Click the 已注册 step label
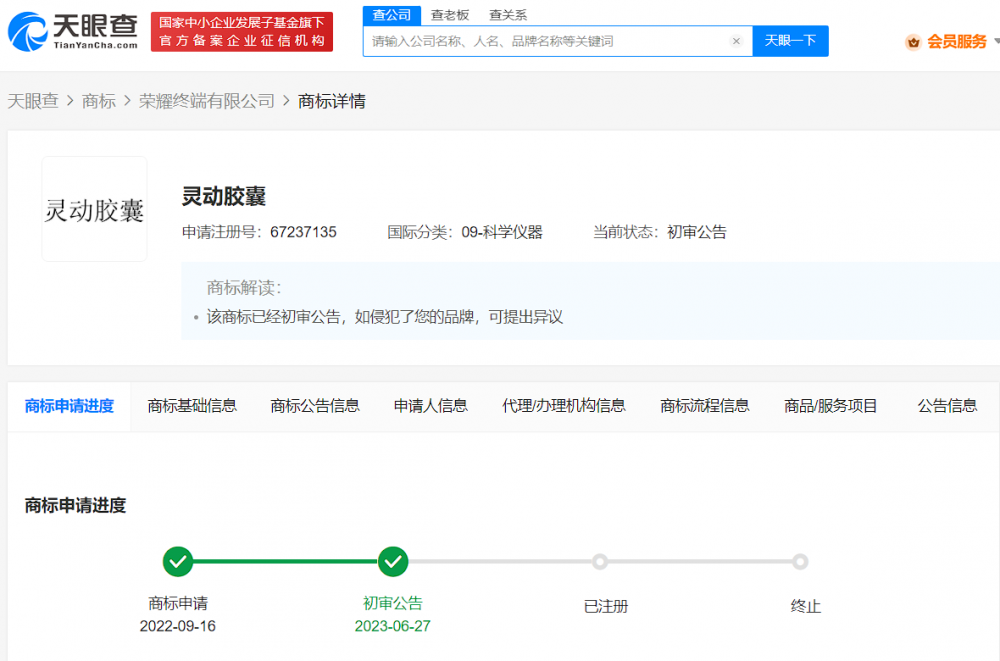 click(606, 606)
